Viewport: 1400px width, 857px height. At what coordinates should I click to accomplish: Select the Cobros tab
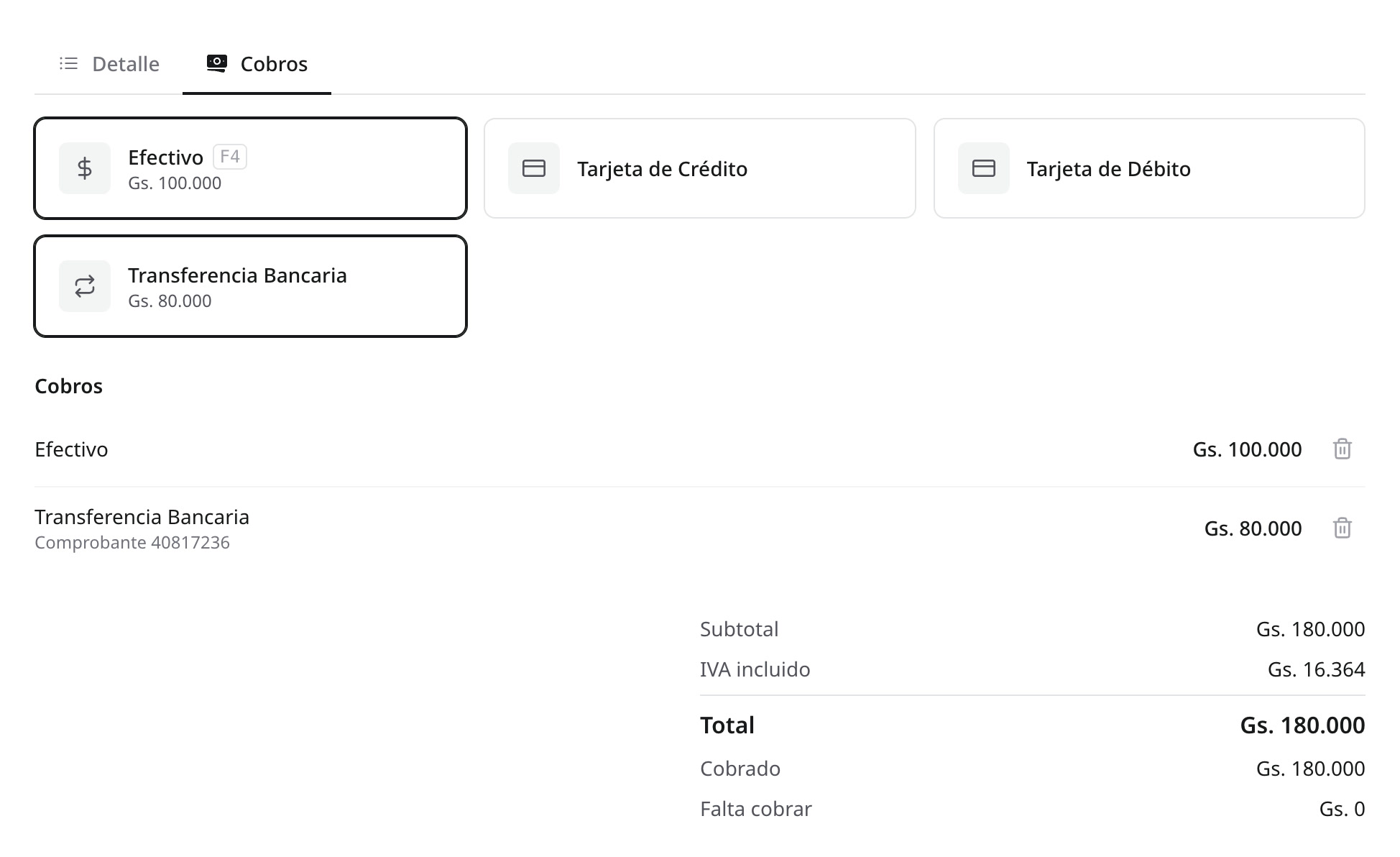point(257,64)
